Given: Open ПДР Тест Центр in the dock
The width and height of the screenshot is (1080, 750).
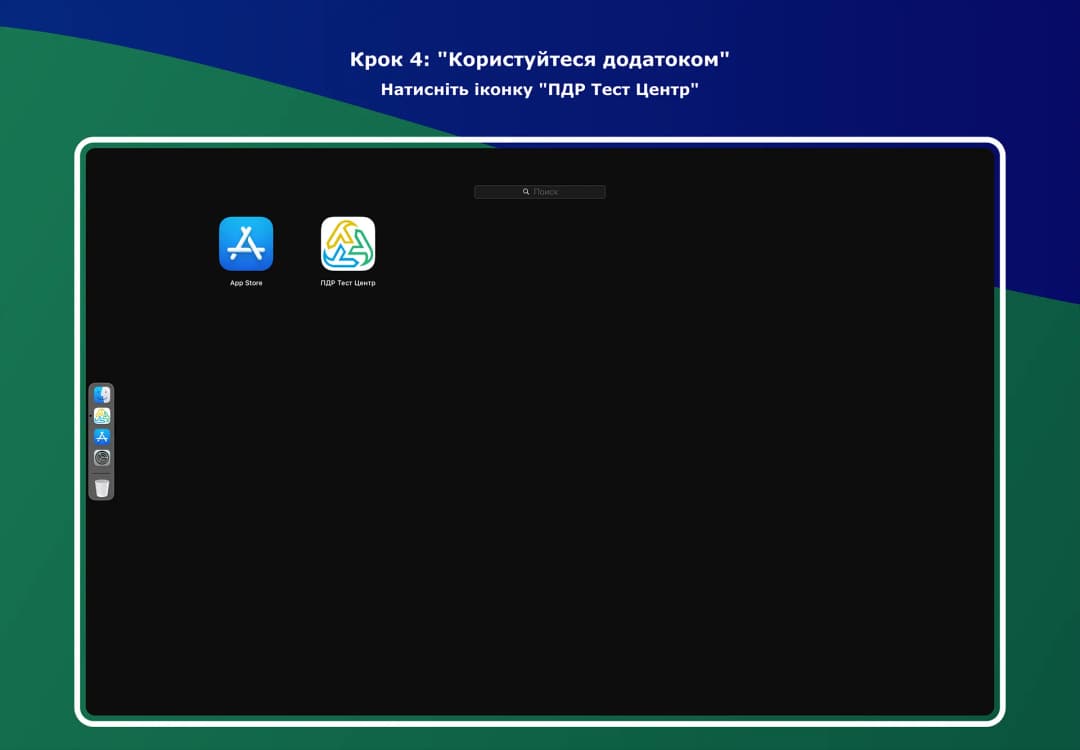Looking at the screenshot, I should [x=102, y=416].
